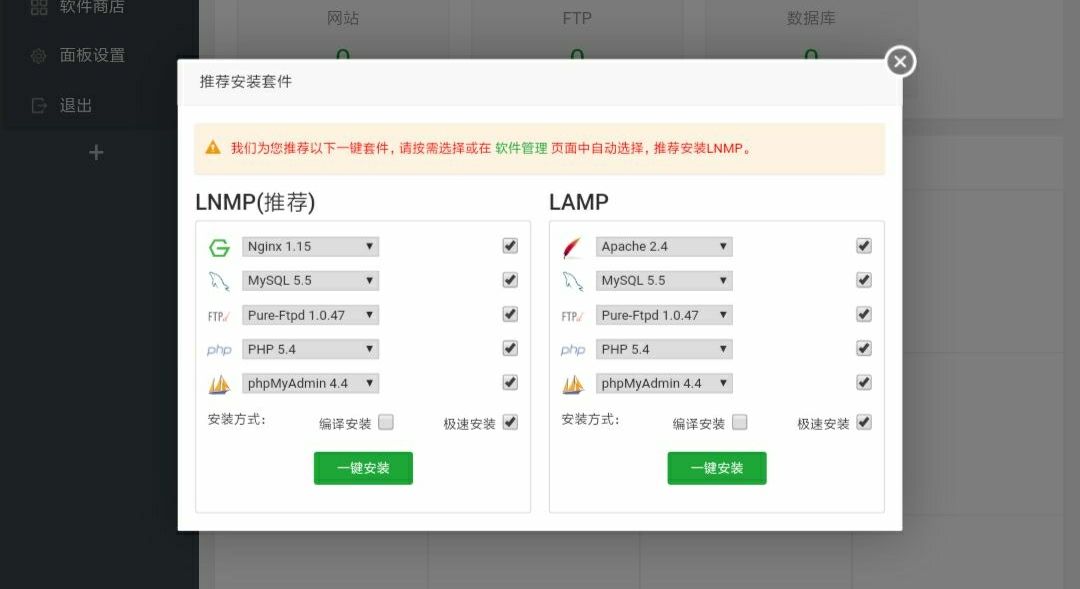1080x589 pixels.
Task: Uncheck Nginx 1.15 in LNMP
Action: pos(510,246)
